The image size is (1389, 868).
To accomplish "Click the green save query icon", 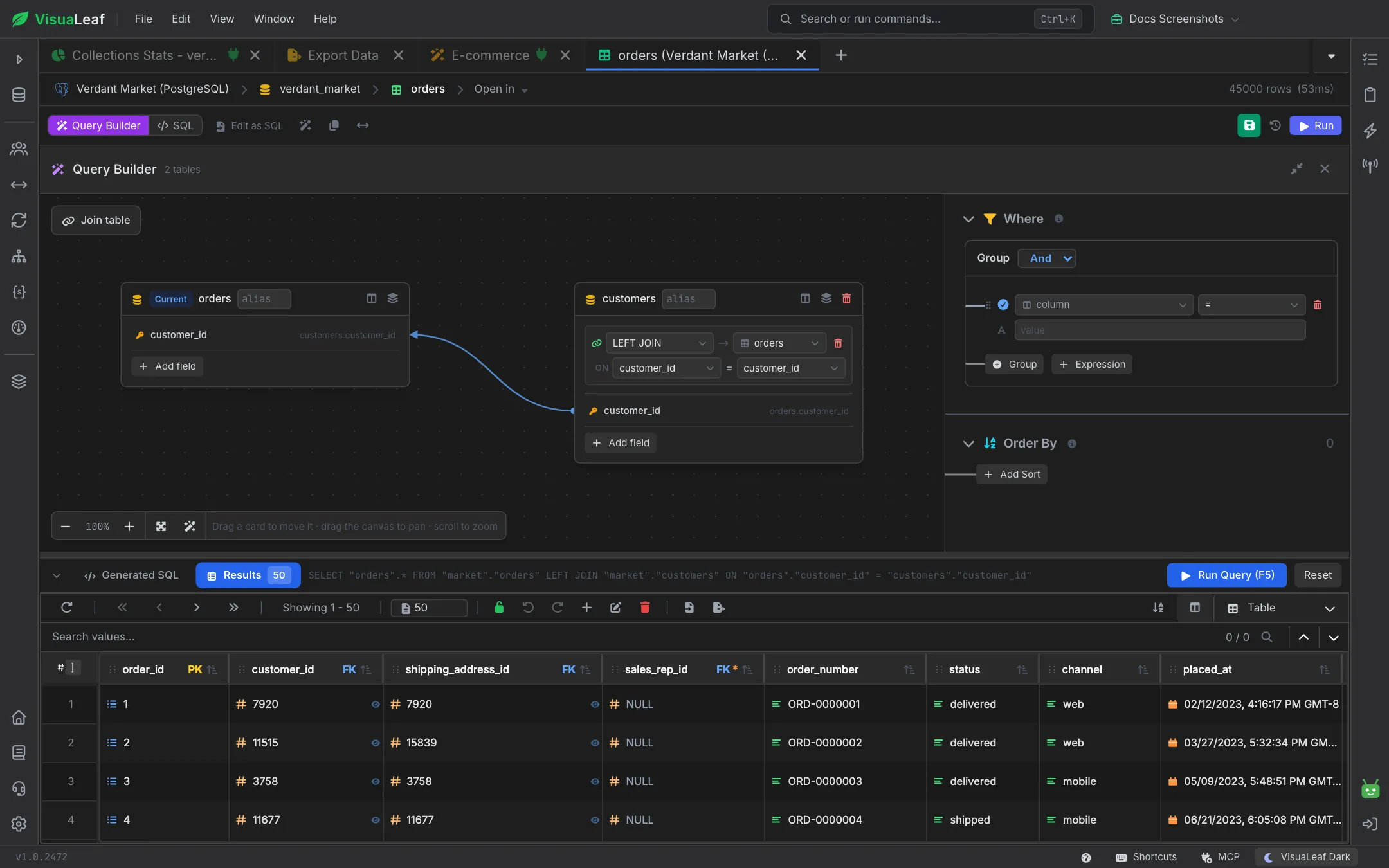I will coord(1249,125).
